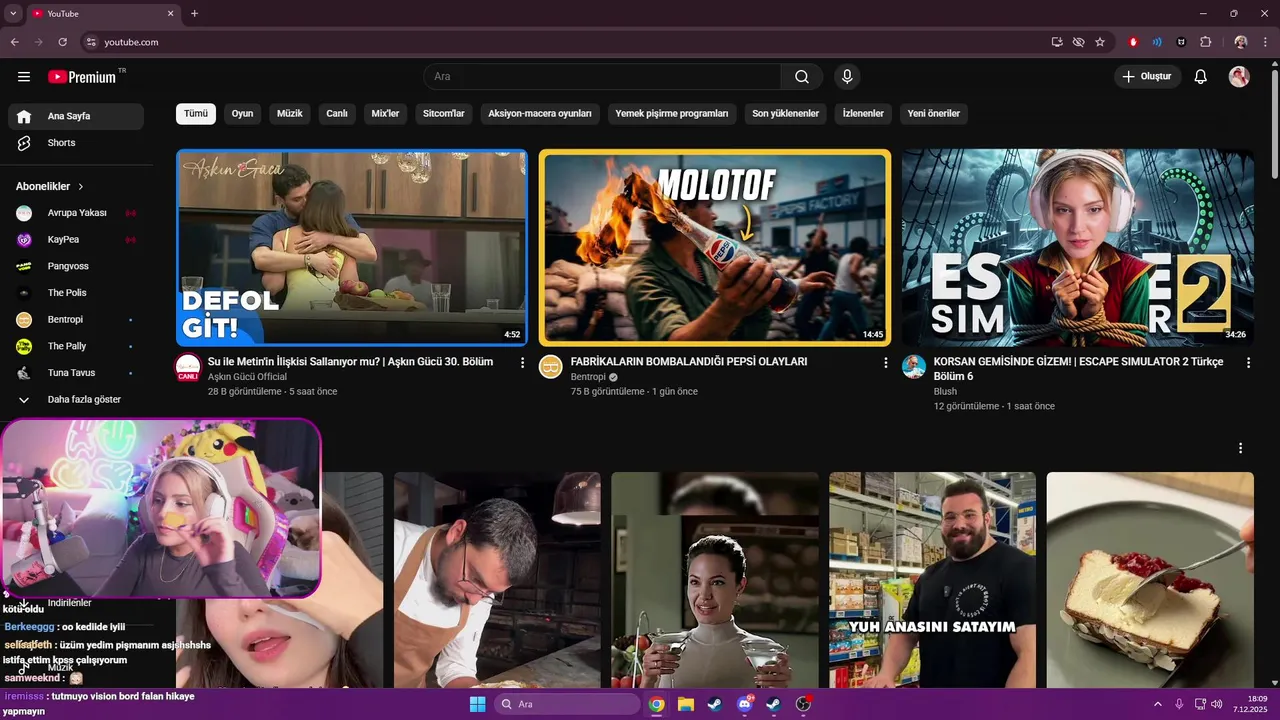This screenshot has width=1280, height=720.
Task: Open Chrome extensions puzzle icon
Action: [1206, 42]
